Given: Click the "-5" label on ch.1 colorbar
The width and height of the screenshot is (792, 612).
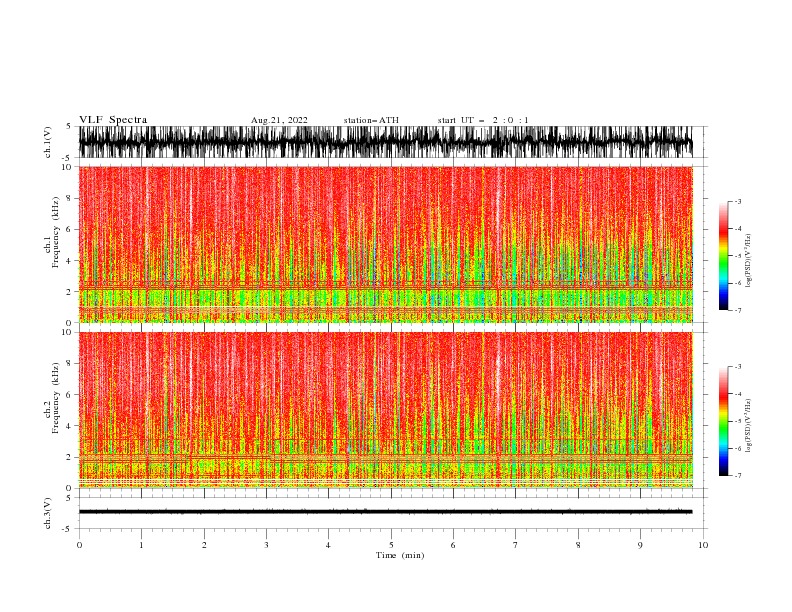Looking at the screenshot, I should click(x=737, y=256).
